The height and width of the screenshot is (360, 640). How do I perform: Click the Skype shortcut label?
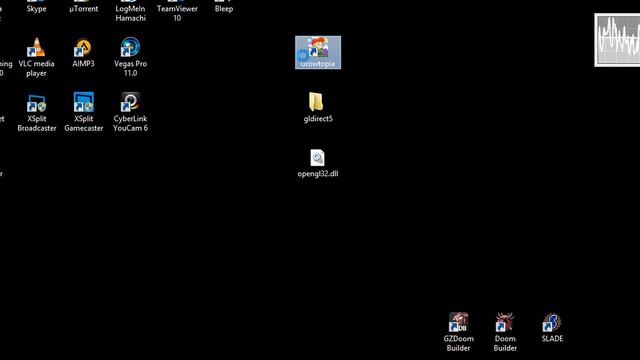(36, 9)
